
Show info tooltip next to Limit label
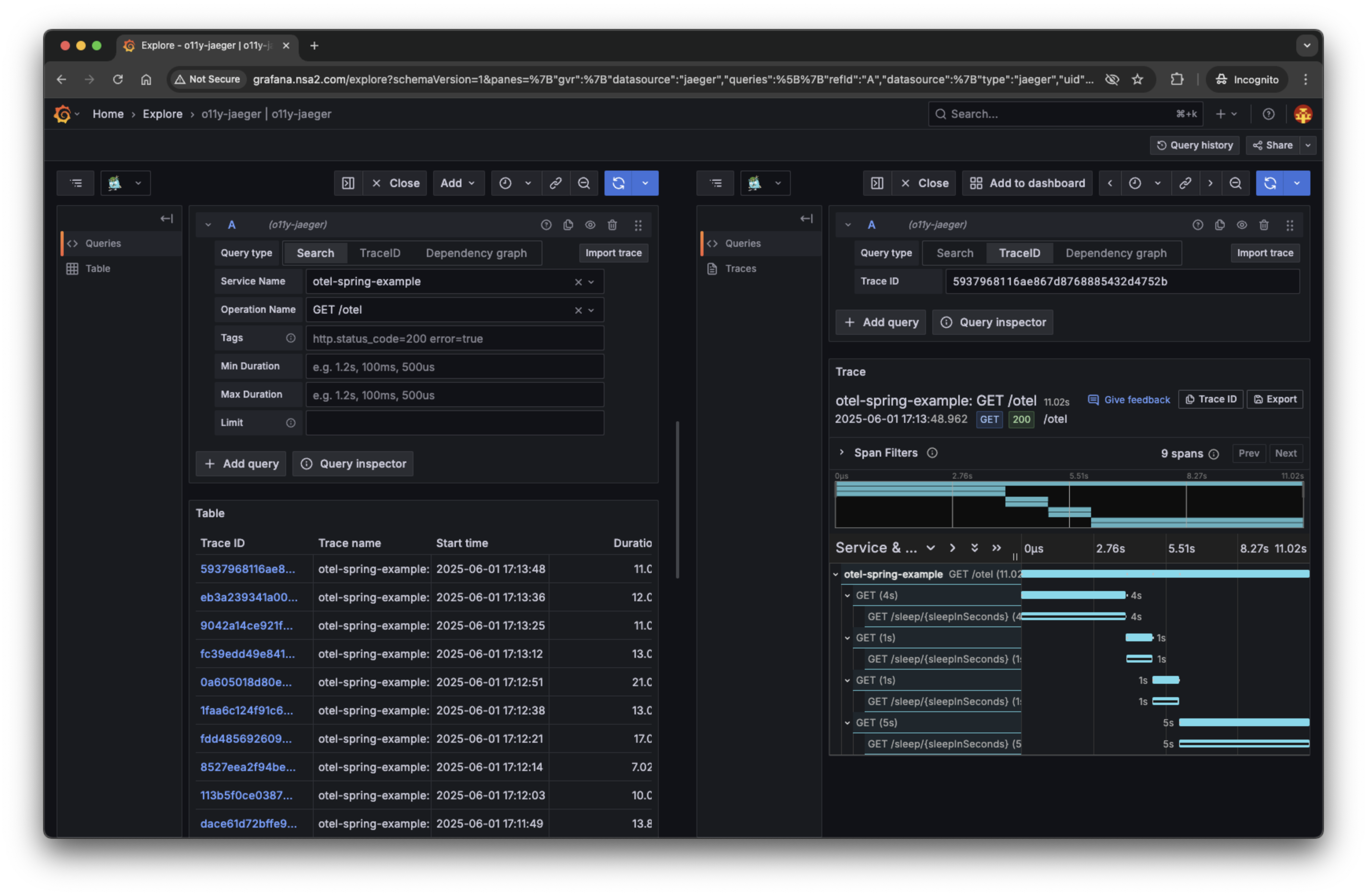[290, 423]
